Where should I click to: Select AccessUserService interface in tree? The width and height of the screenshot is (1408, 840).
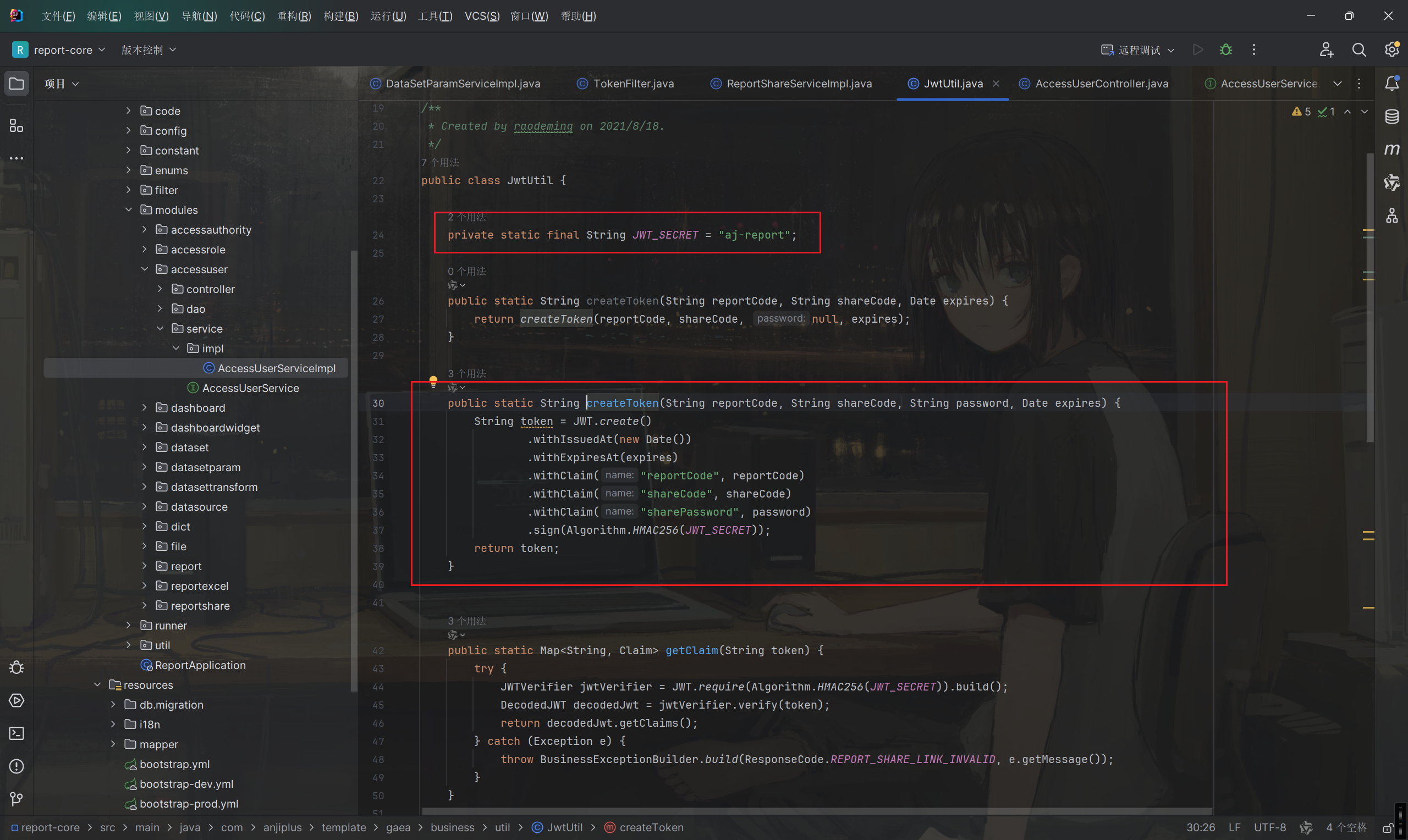[243, 388]
